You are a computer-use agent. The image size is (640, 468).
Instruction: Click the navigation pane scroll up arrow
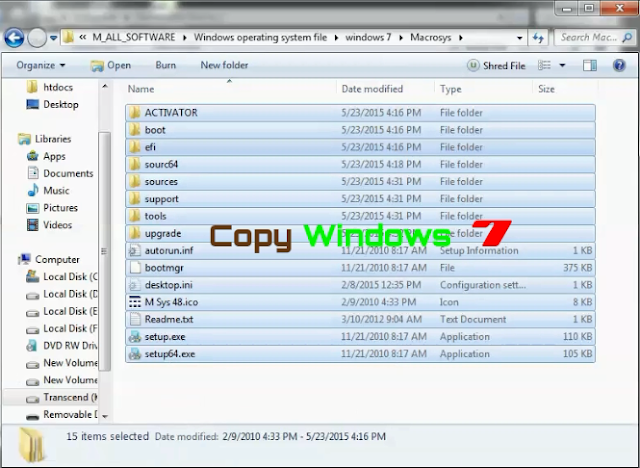tap(105, 87)
